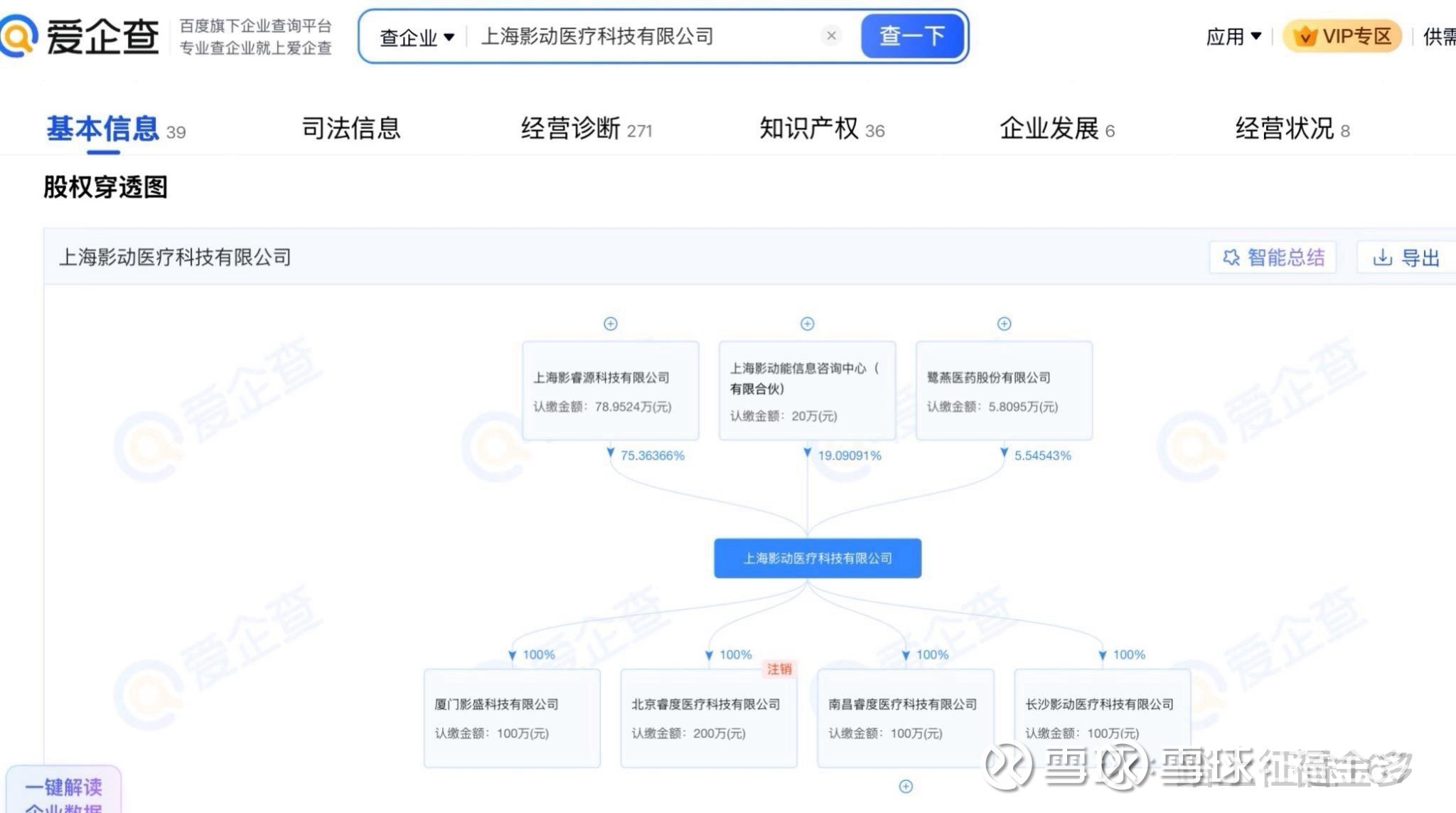Click the VIP专区 crown badge
1456x813 pixels.
(x=1342, y=36)
